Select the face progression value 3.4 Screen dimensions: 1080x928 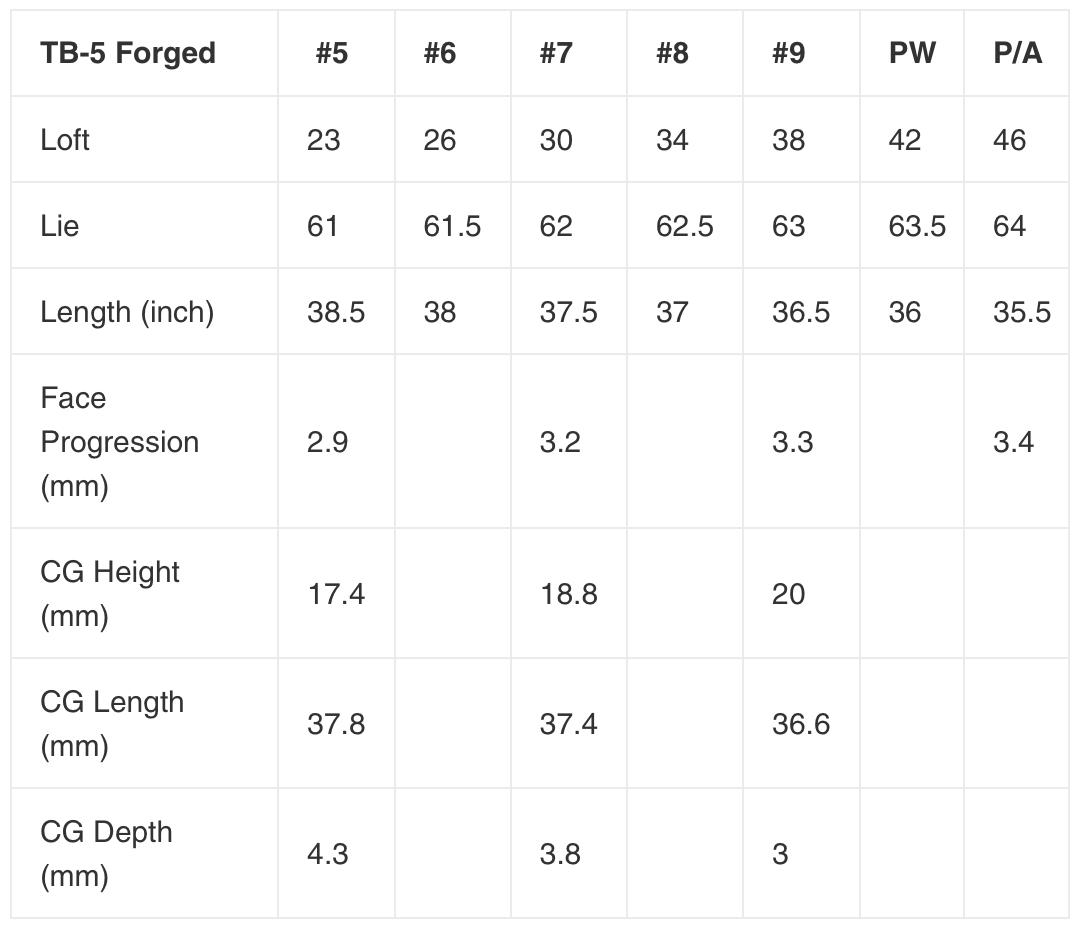pos(1013,442)
